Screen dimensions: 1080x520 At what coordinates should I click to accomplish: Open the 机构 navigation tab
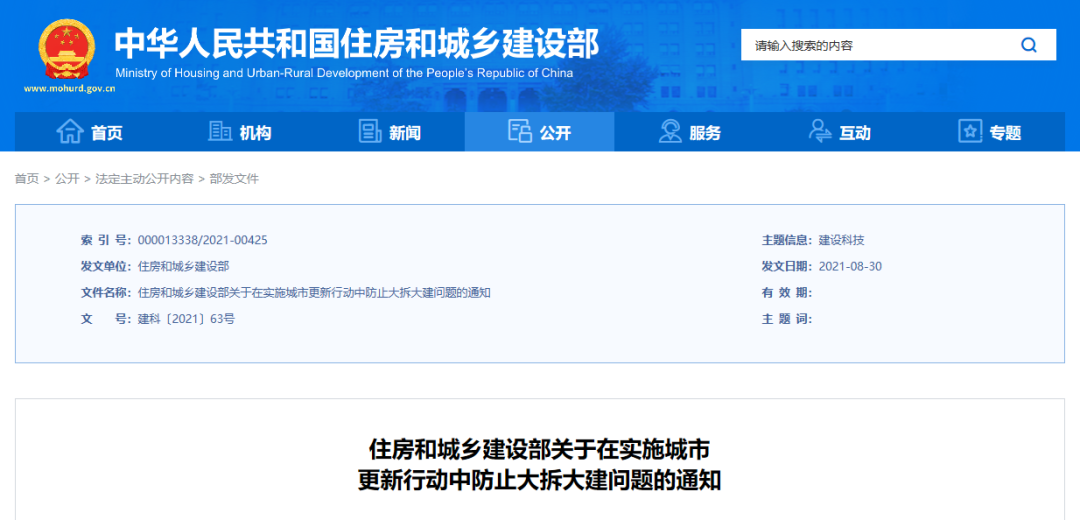(240, 132)
